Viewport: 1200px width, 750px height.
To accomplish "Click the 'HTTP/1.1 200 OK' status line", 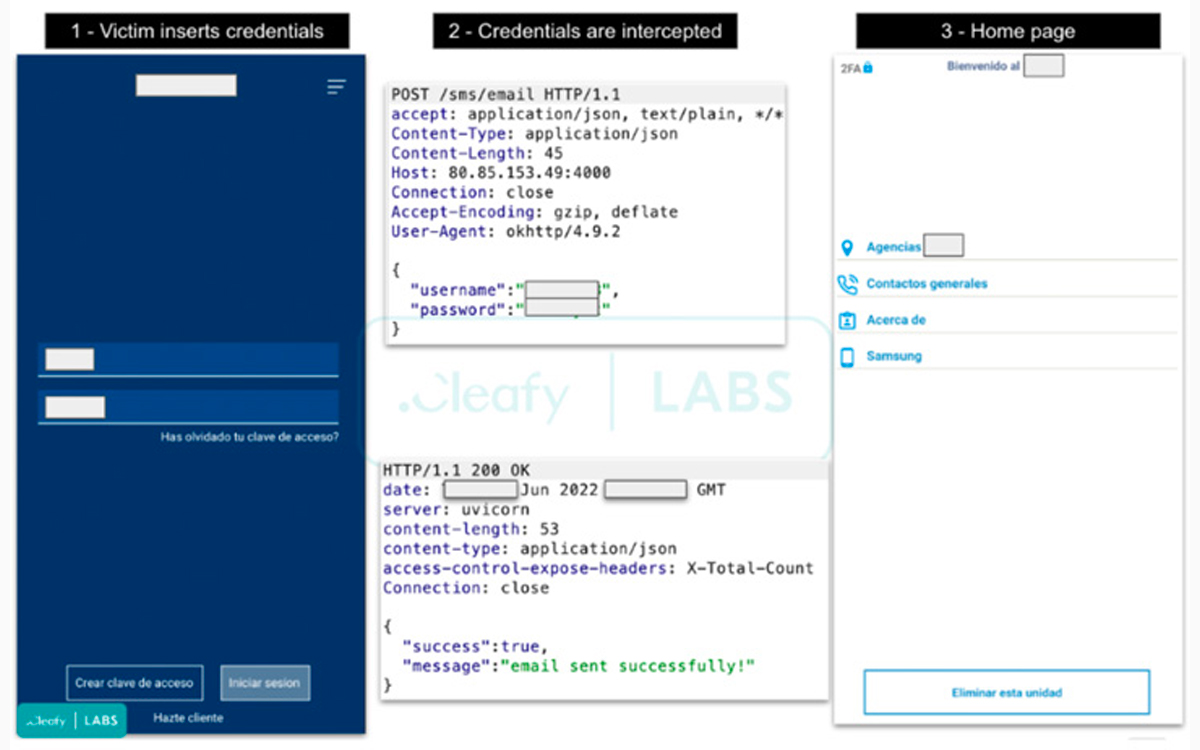I will [457, 470].
